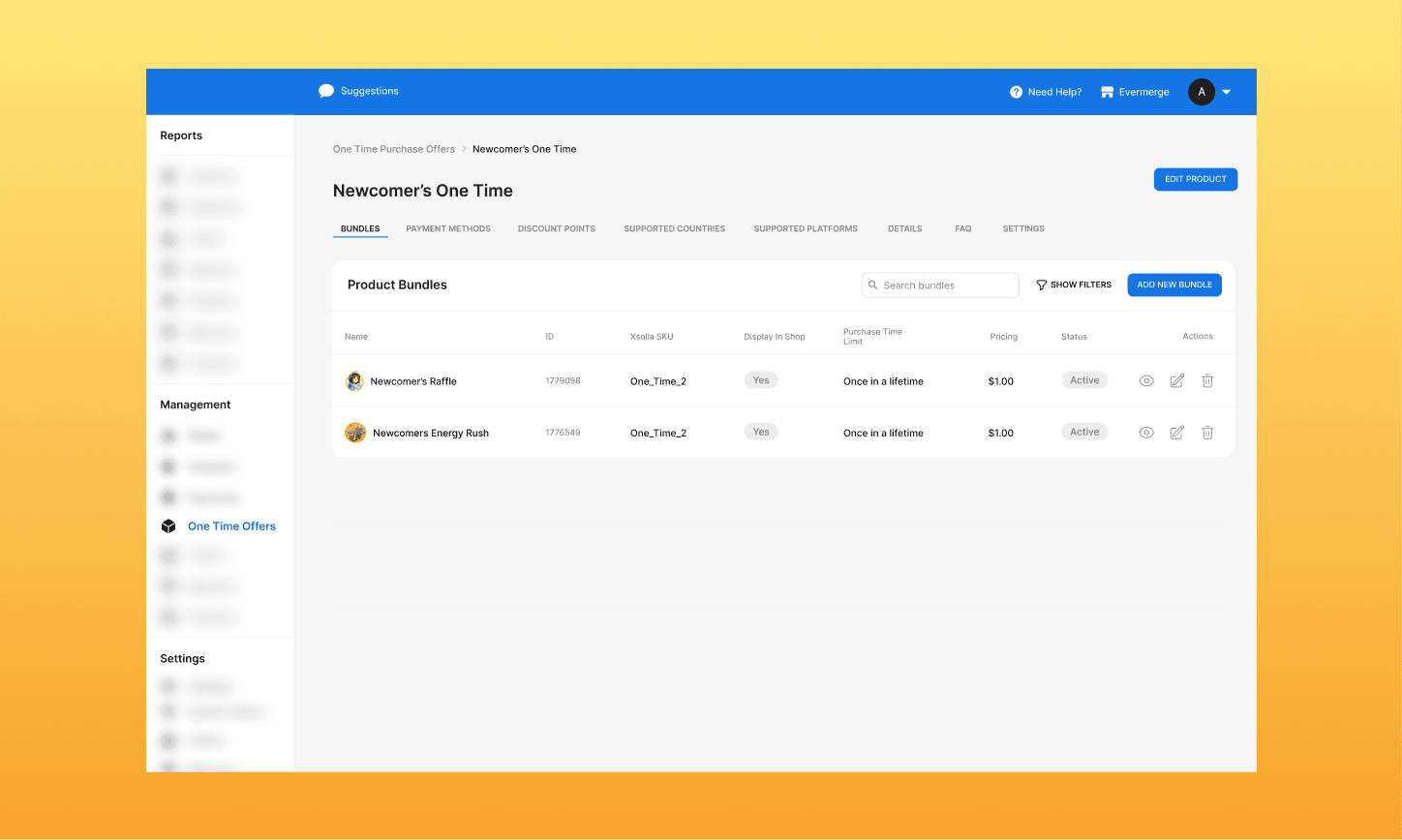Click Active status of Newcomers Energy Rush
This screenshot has width=1402, height=840.
coord(1084,432)
